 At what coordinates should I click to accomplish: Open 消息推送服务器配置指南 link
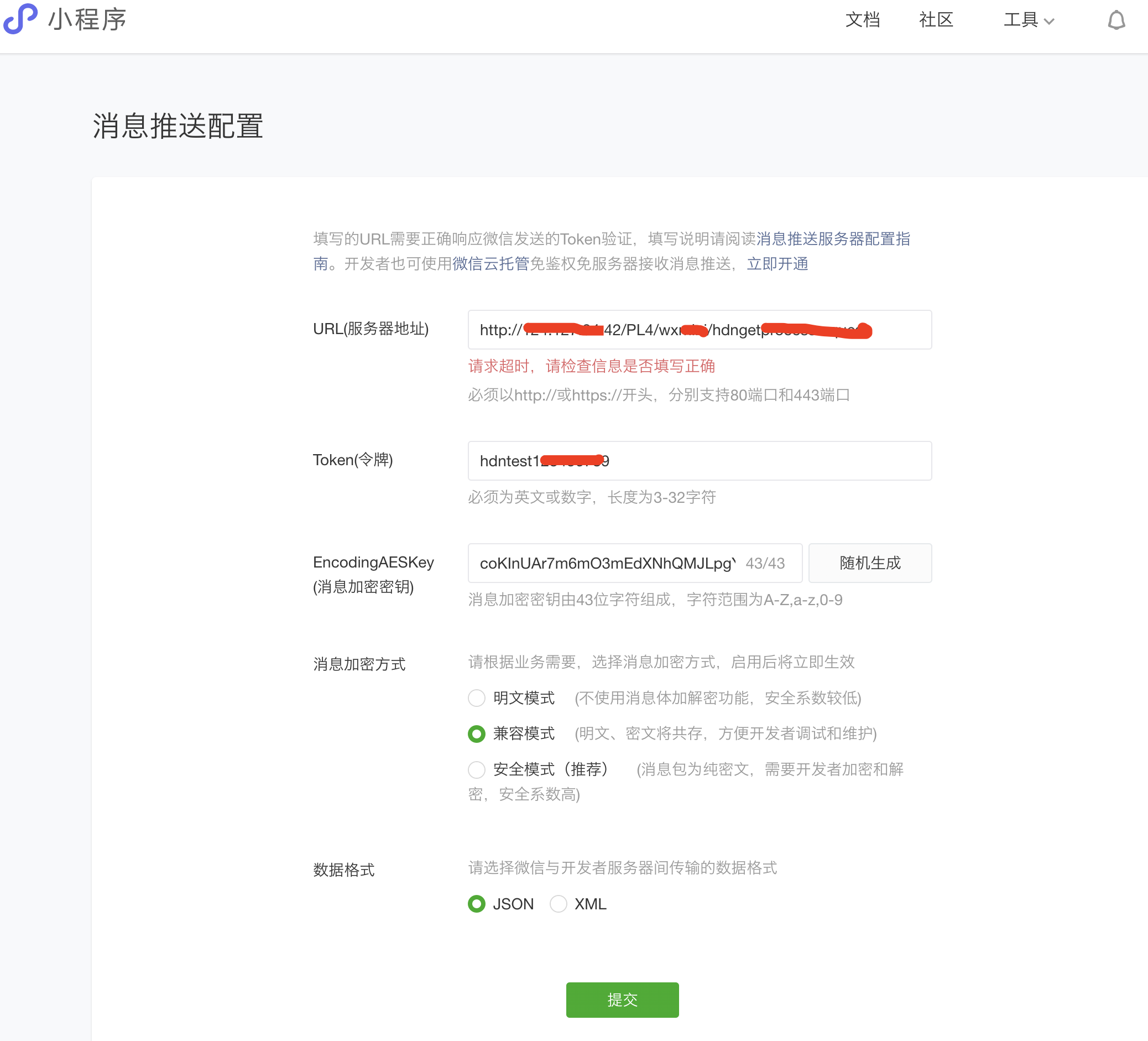click(833, 238)
